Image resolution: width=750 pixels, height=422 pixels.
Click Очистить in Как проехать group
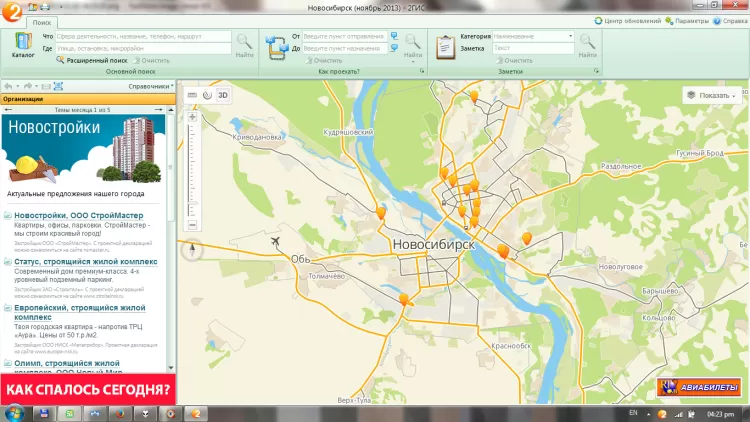click(x=324, y=61)
